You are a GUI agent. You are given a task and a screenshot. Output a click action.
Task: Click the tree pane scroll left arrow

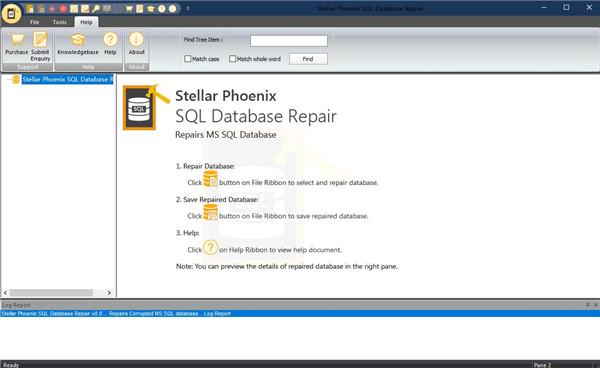tap(5, 293)
